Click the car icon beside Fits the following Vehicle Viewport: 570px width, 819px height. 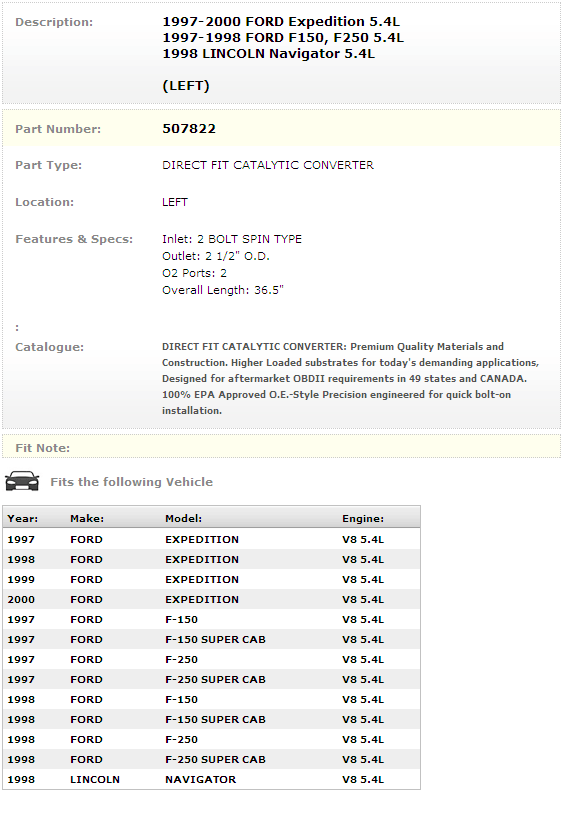click(22, 481)
